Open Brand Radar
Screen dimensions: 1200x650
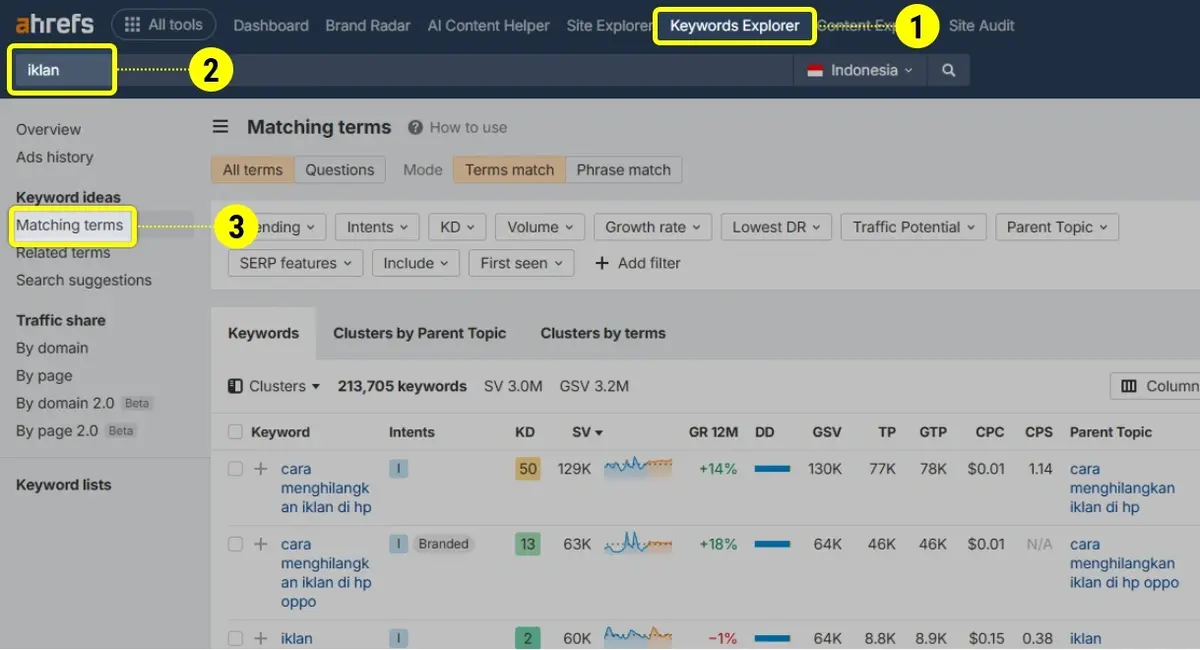[368, 25]
